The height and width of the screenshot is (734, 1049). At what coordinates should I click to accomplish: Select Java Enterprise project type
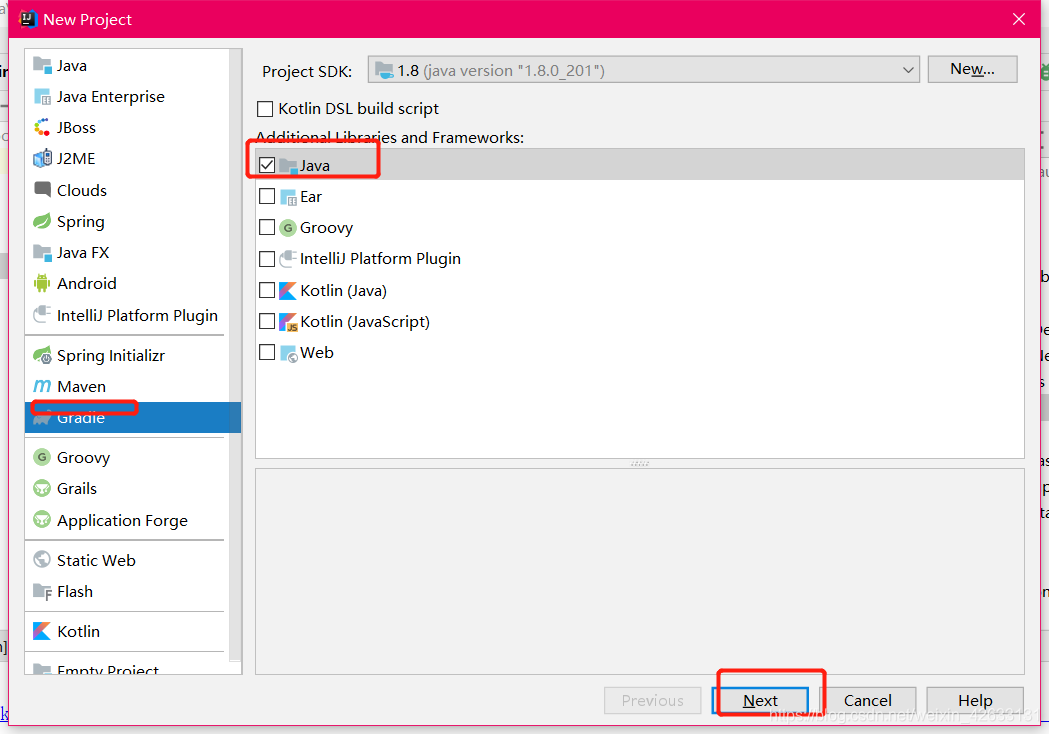coord(127,97)
